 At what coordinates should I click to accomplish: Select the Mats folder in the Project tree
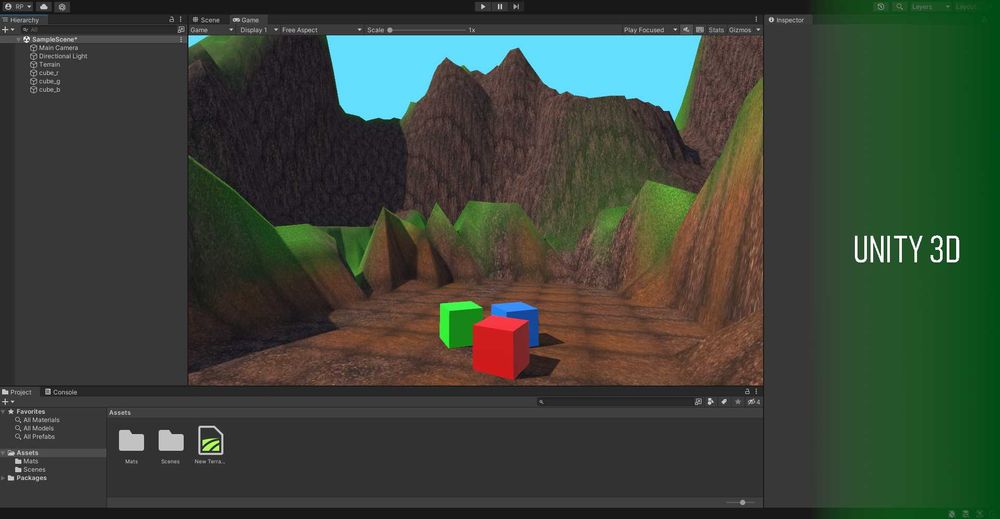click(27, 461)
